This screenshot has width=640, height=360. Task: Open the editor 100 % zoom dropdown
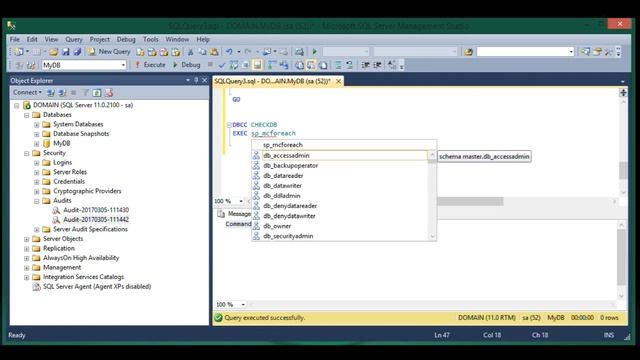click(241, 201)
